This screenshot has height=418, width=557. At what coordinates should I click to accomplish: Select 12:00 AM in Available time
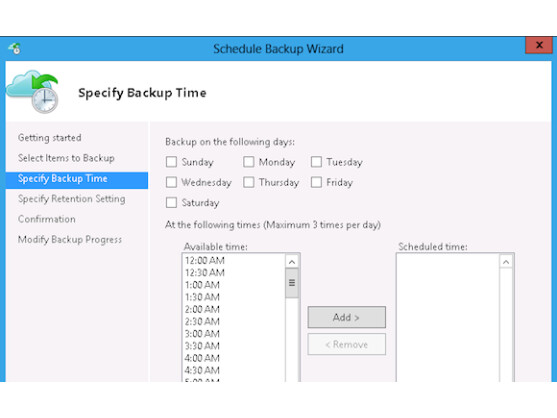click(x=205, y=260)
